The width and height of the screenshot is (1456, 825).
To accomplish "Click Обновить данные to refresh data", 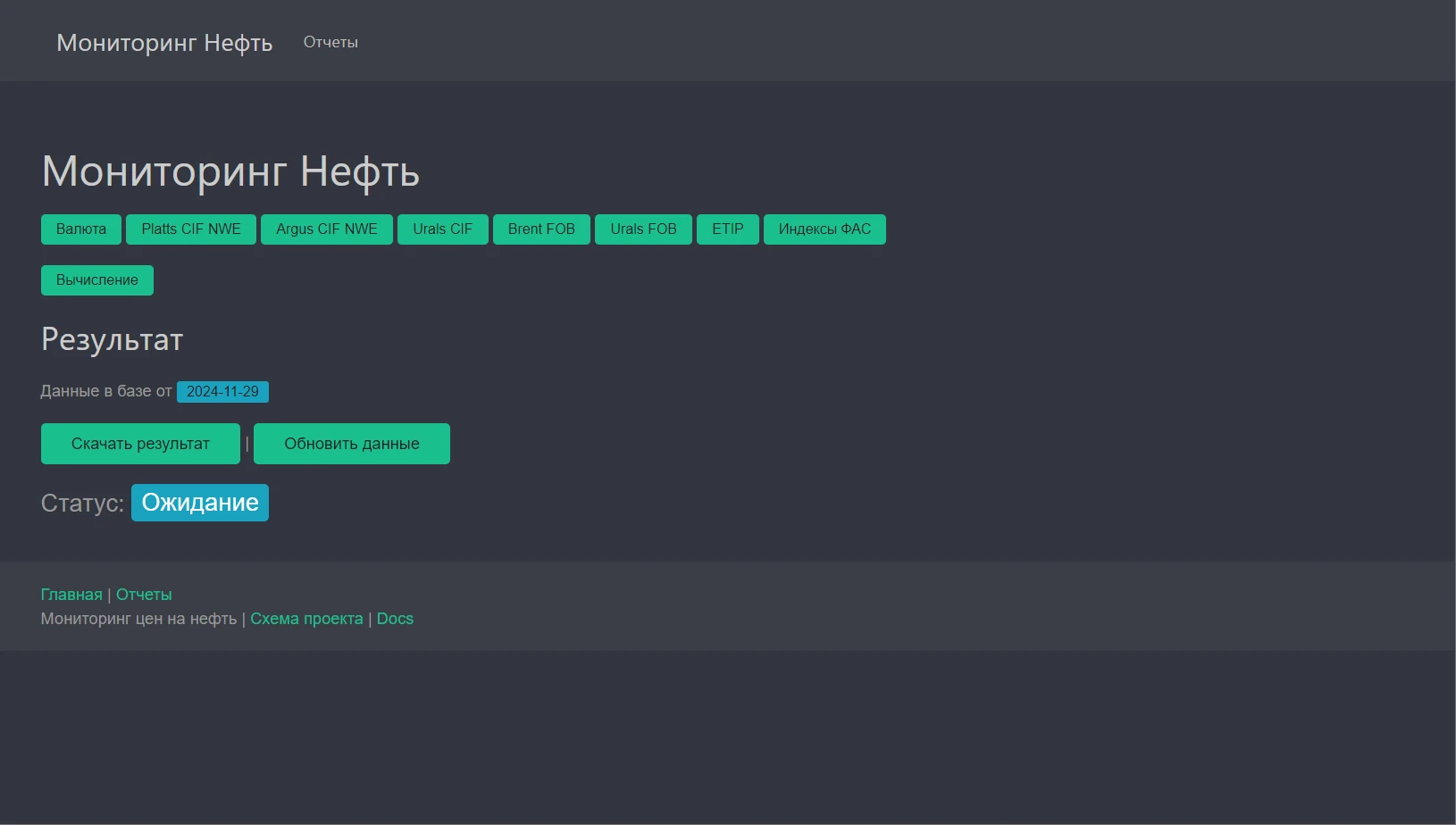I will tap(351, 444).
